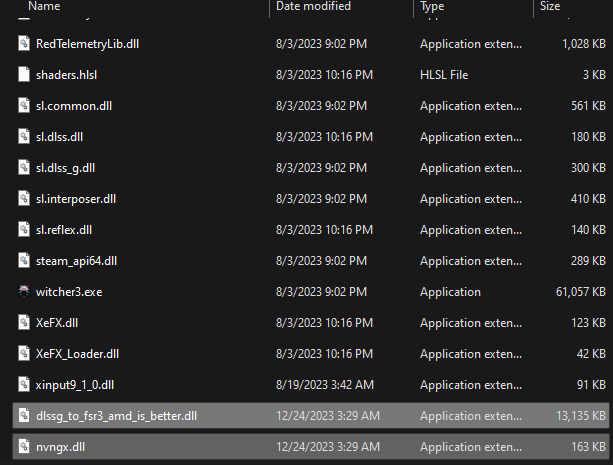Select the XeFX.dll file name

point(57,323)
